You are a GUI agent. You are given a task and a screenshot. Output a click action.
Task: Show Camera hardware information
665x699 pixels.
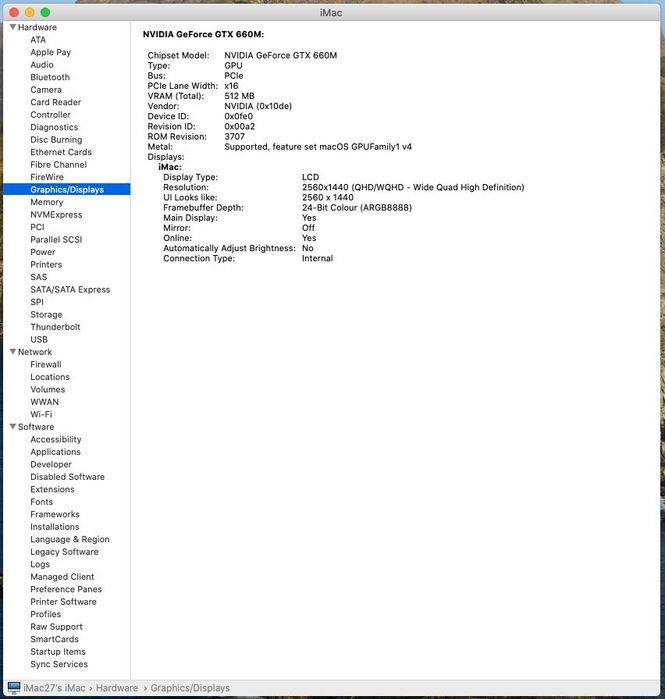coord(46,90)
